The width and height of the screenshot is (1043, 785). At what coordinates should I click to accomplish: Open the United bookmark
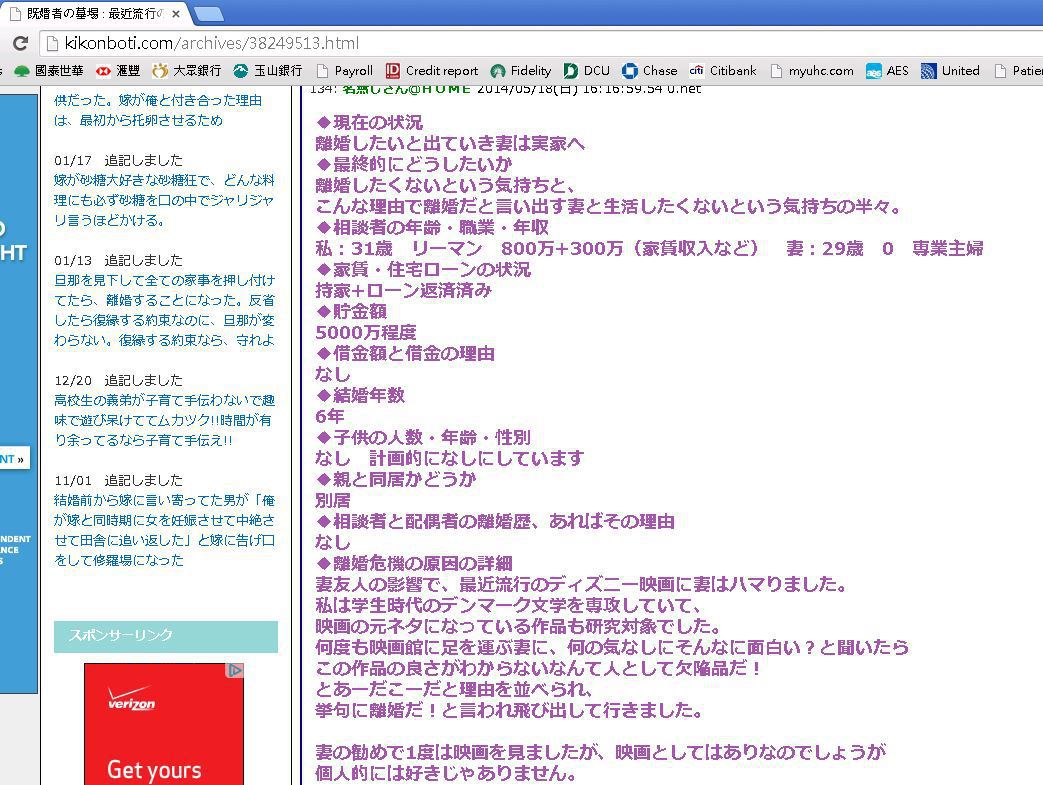click(951, 71)
